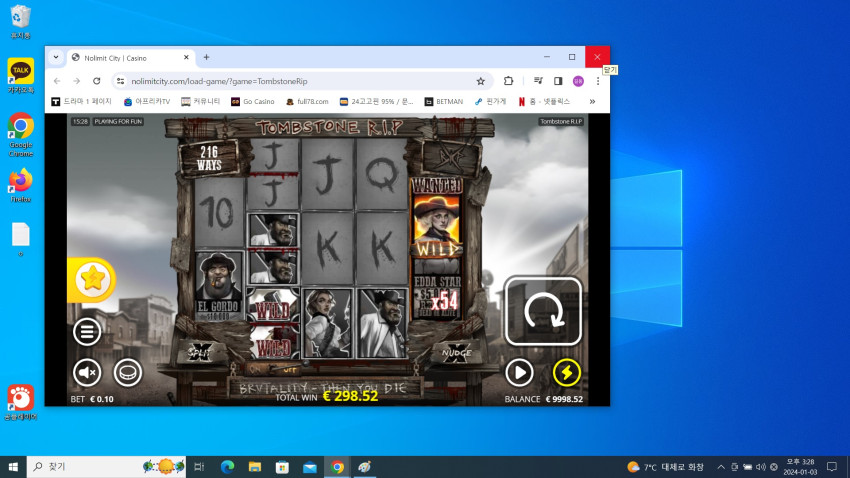Click the PLAYING FOR FUN label
The width and height of the screenshot is (850, 478).
[118, 121]
